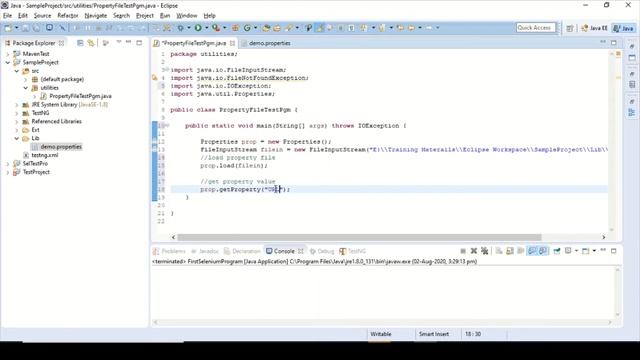Expand the MavenTest project
This screenshot has width=640, height=360.
[x=8, y=54]
